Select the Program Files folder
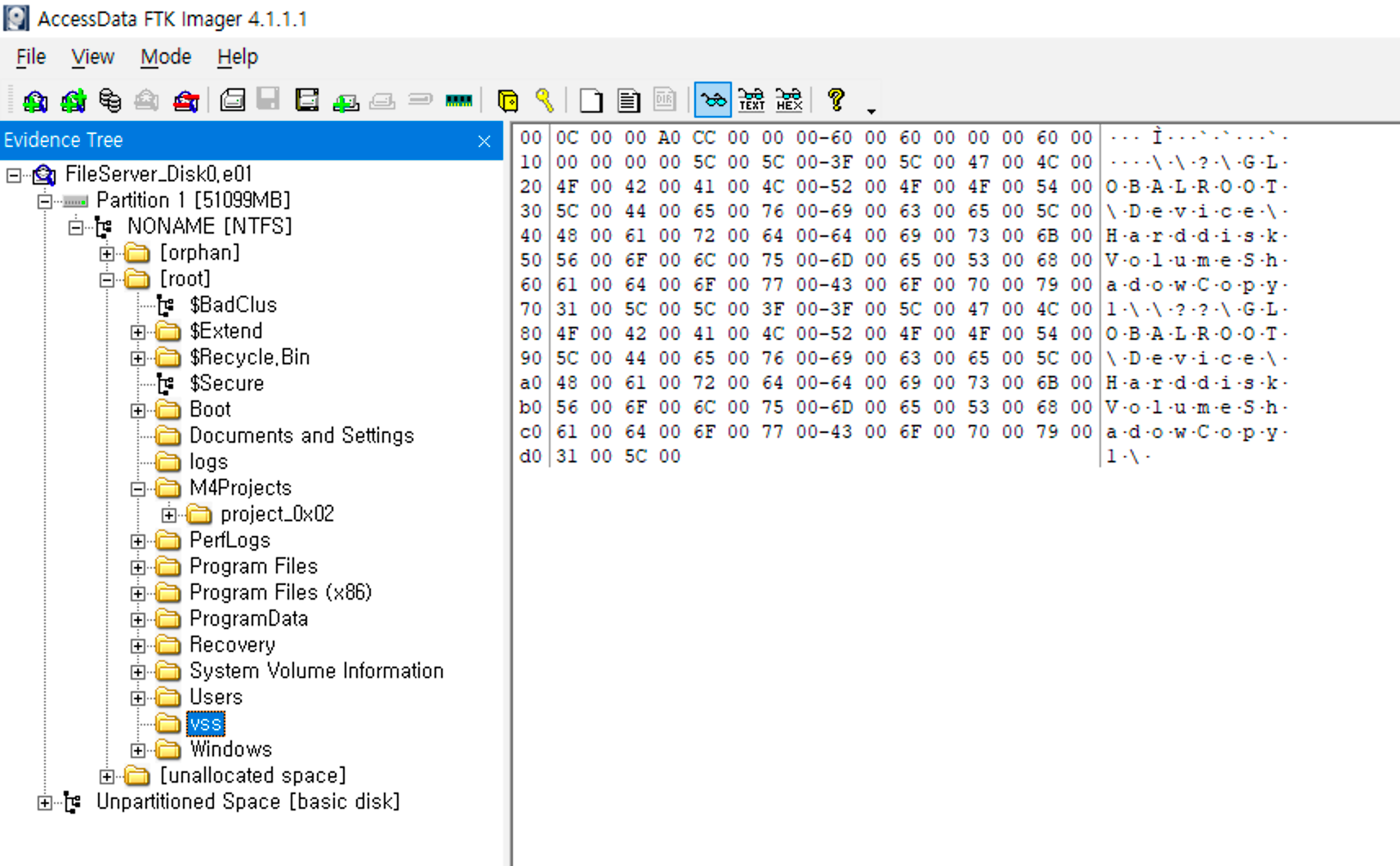The height and width of the screenshot is (866, 1400). tap(253, 566)
